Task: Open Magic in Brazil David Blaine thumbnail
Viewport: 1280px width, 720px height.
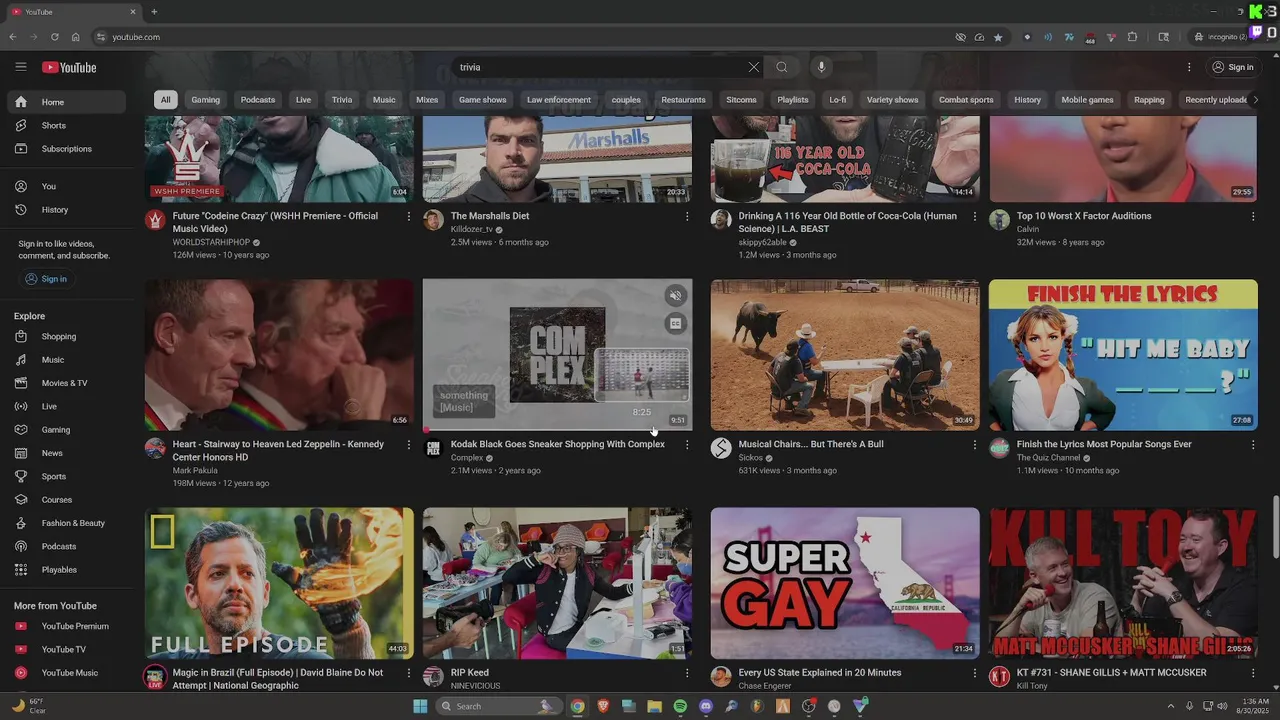Action: click(x=279, y=583)
